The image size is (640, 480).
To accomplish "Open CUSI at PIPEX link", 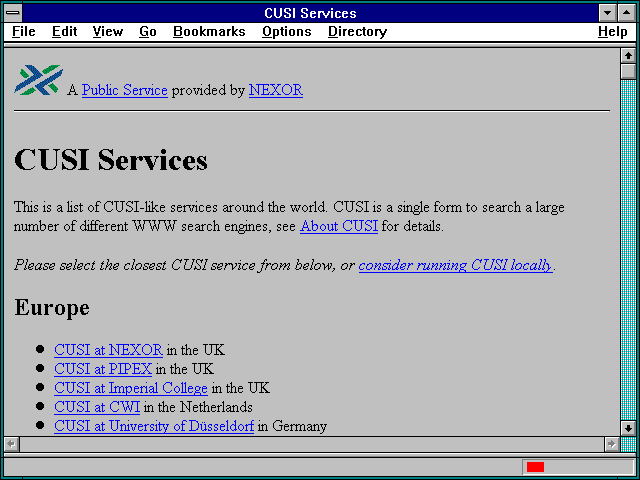I will [103, 369].
